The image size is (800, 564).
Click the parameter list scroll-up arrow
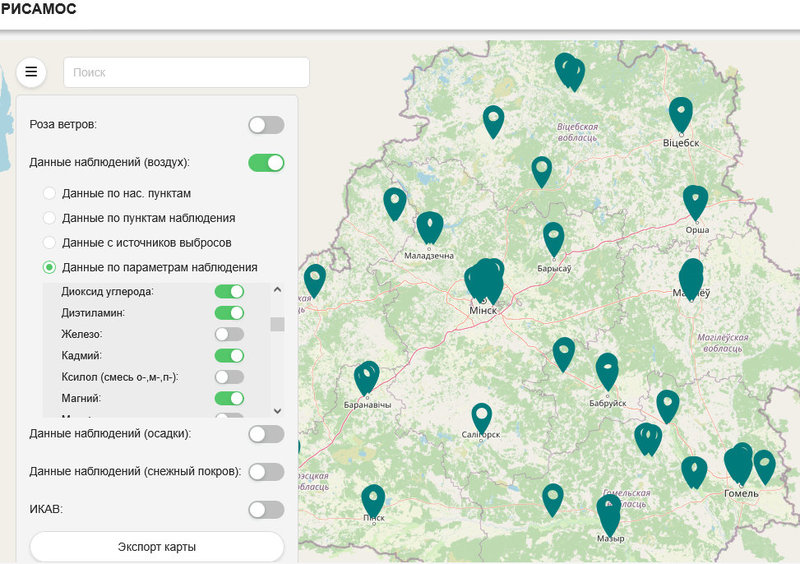click(x=277, y=290)
